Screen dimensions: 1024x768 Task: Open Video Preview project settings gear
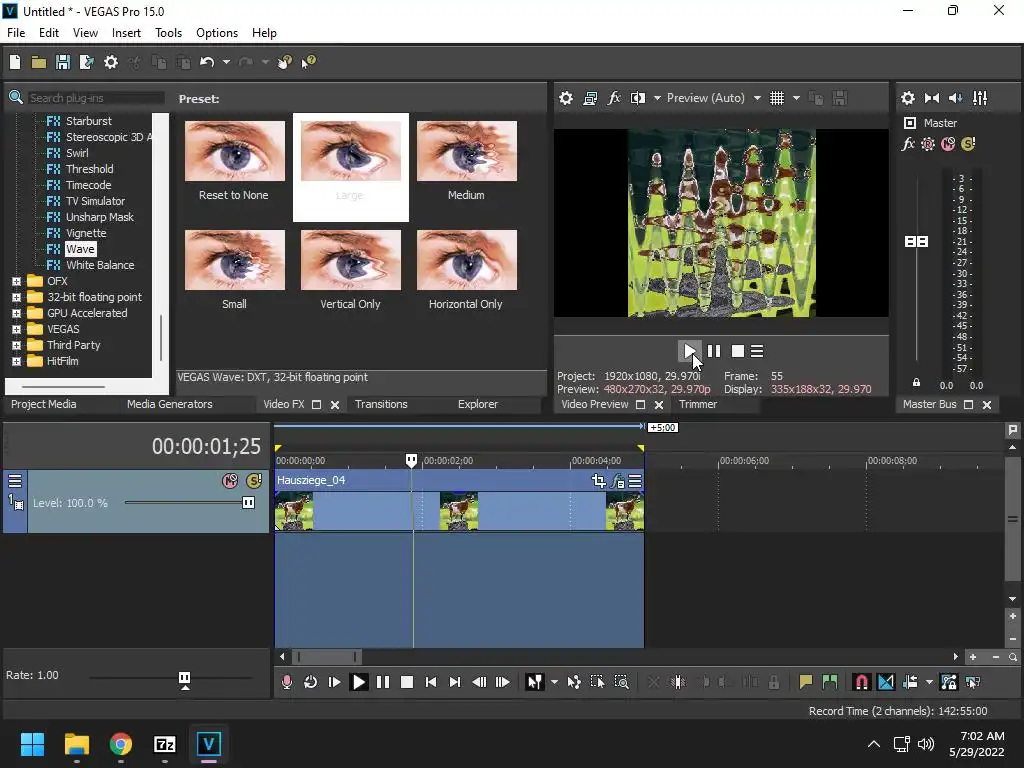[x=566, y=98]
